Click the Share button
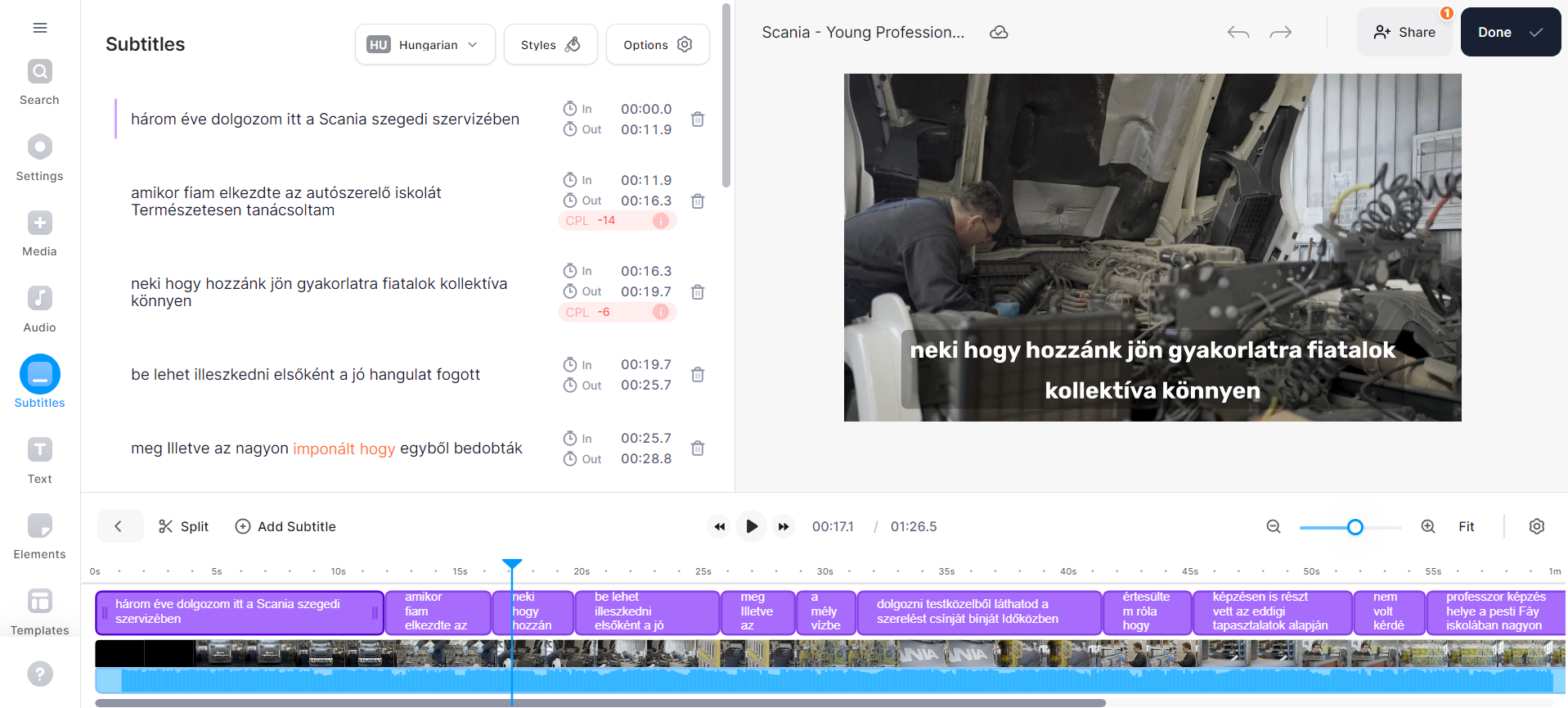Image resolution: width=1568 pixels, height=708 pixels. click(1404, 33)
